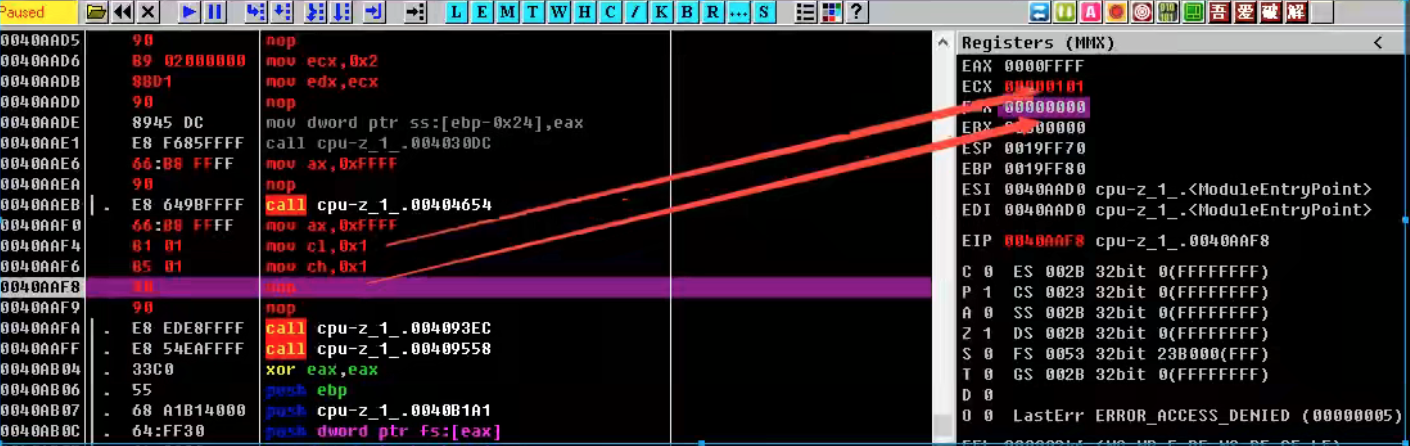This screenshot has width=1410, height=446.
Task: Click the Step Over toolbar icon
Action: tap(282, 13)
